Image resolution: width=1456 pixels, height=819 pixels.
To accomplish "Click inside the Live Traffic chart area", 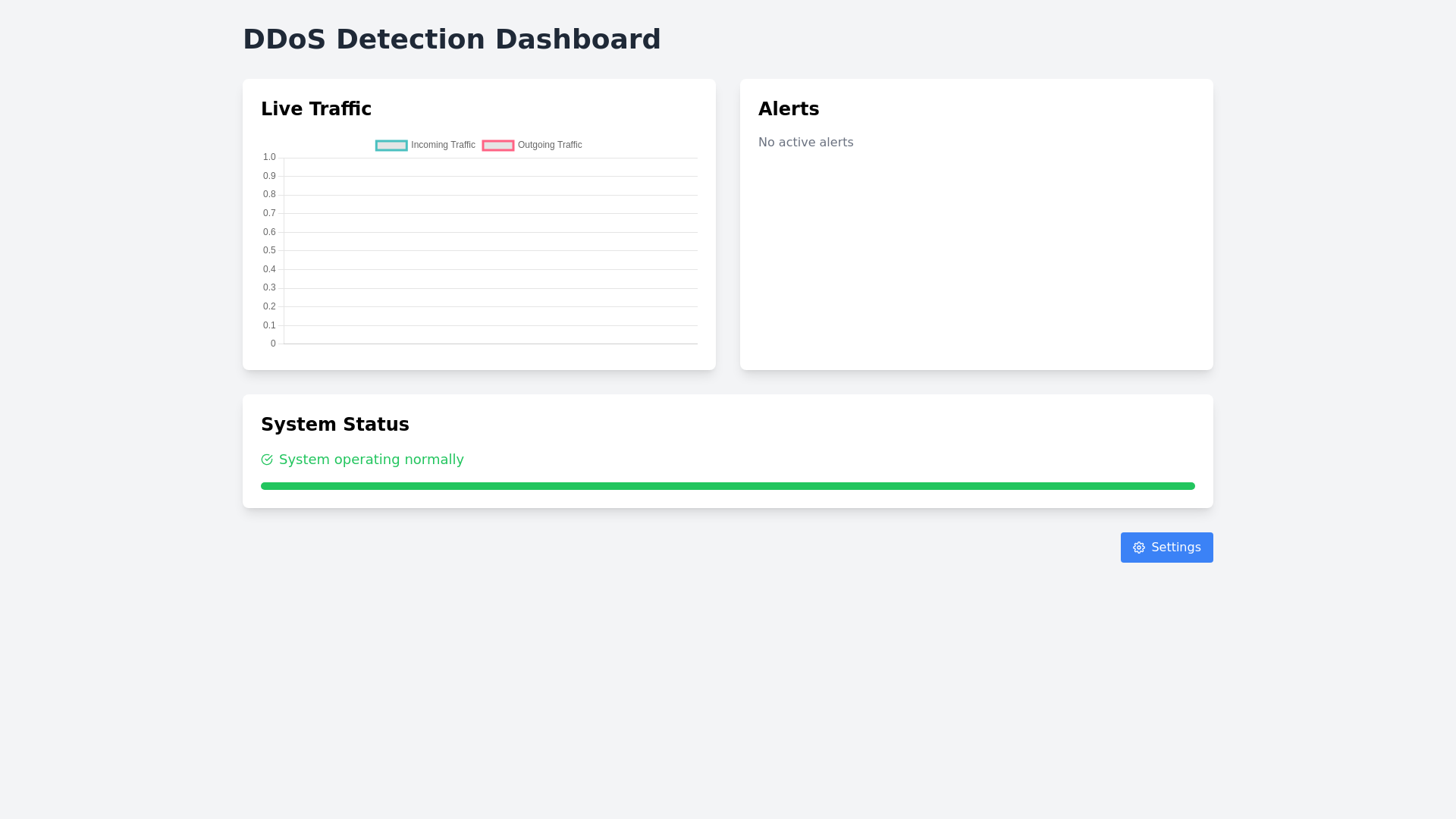I will tap(489, 250).
